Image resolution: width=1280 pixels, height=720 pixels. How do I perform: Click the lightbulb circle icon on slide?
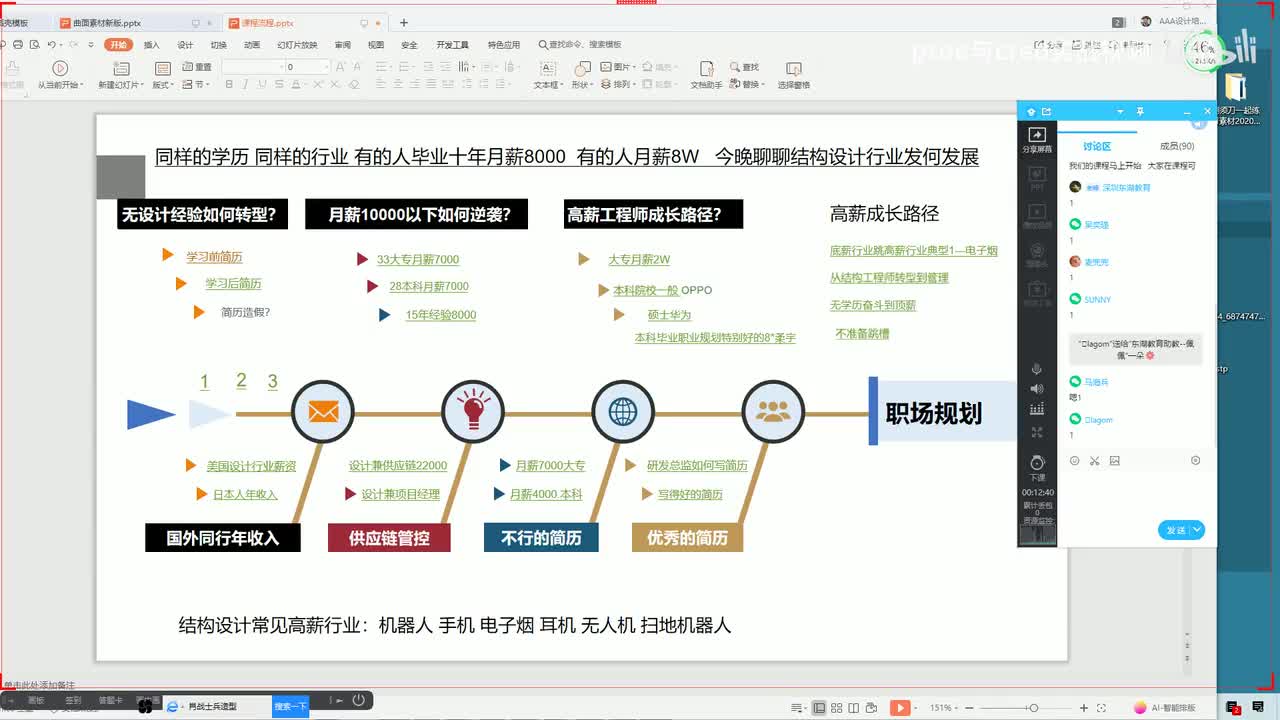point(472,412)
